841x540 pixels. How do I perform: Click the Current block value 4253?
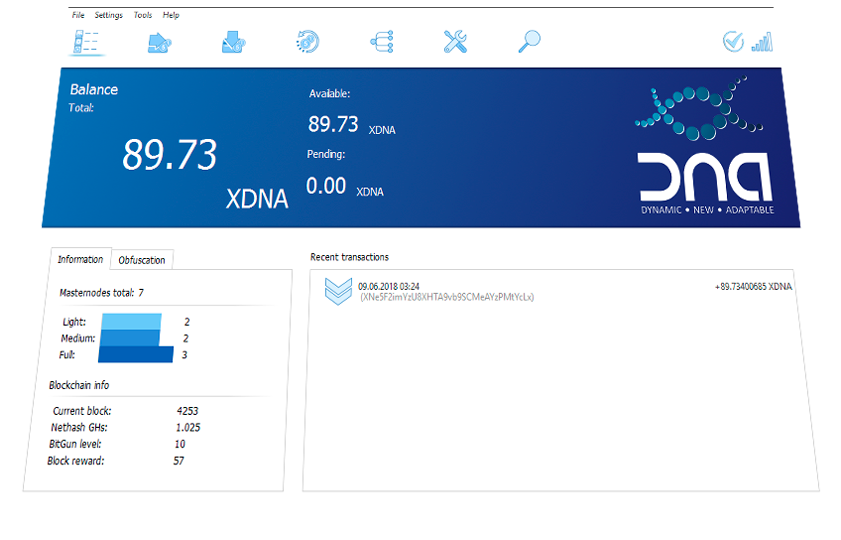(x=188, y=411)
